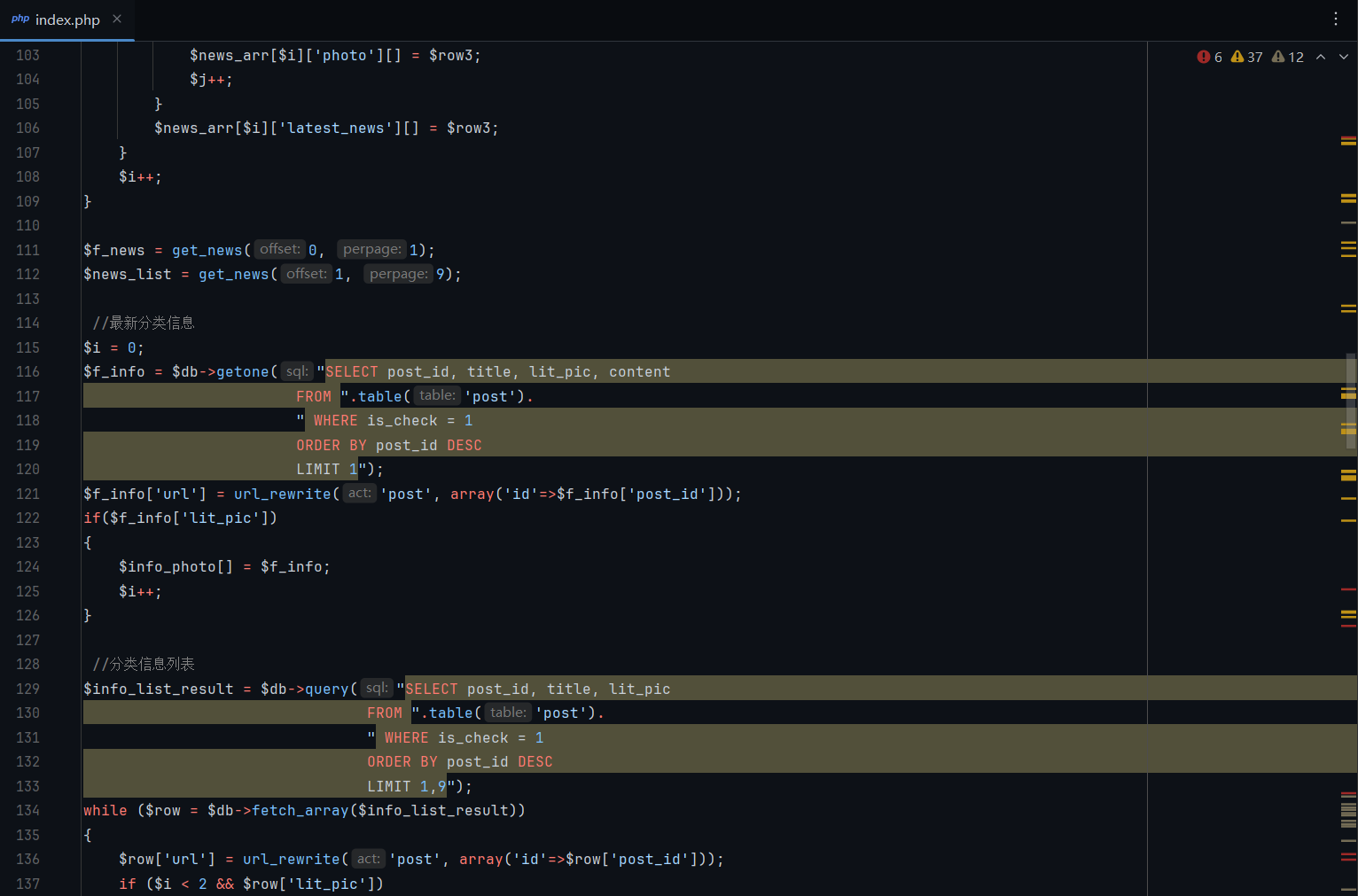The width and height of the screenshot is (1358, 896).
Task: Click the red error count icon
Action: pyautogui.click(x=1203, y=57)
